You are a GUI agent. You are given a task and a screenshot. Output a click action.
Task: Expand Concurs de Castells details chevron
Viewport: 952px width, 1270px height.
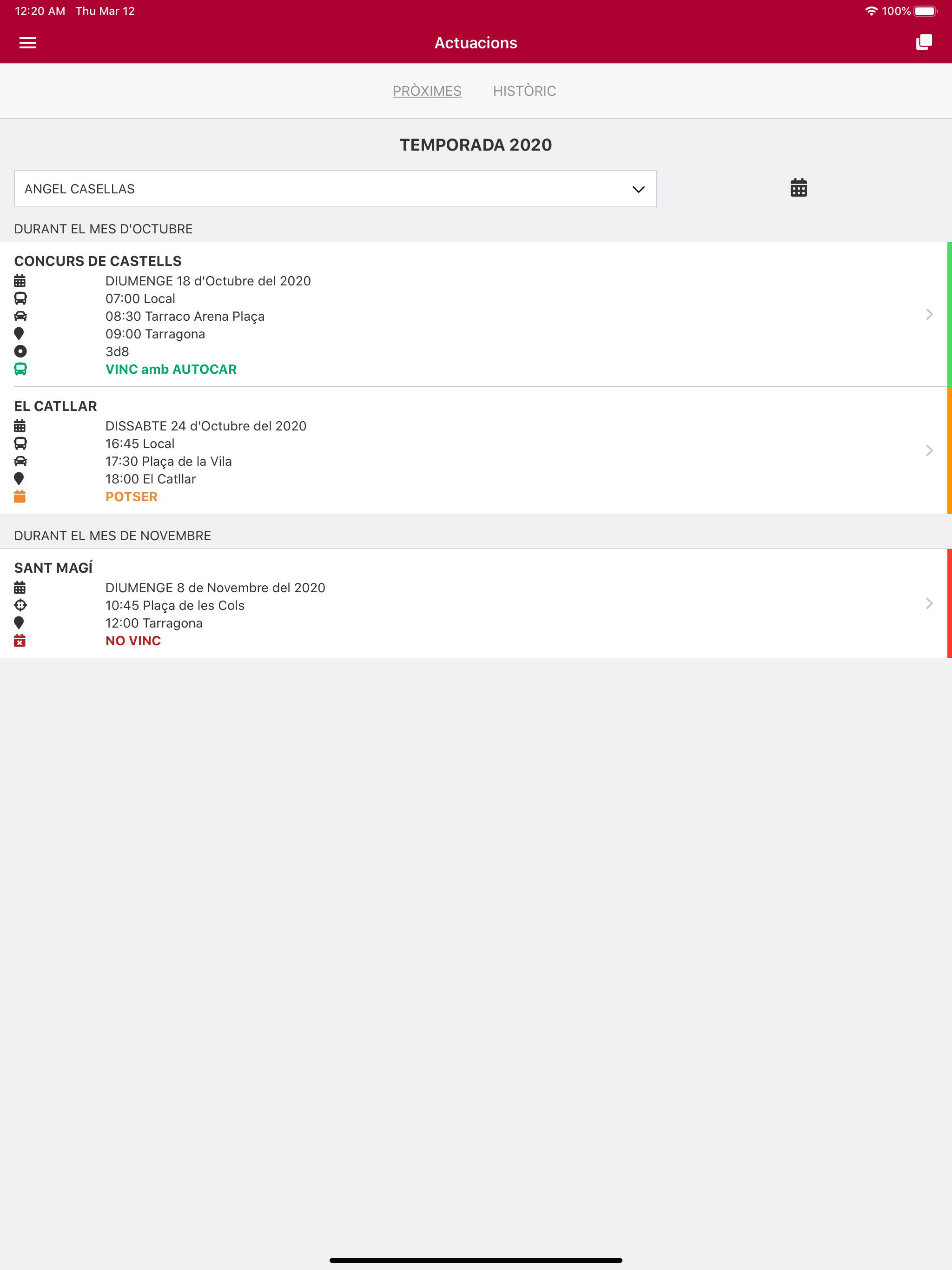coord(928,314)
